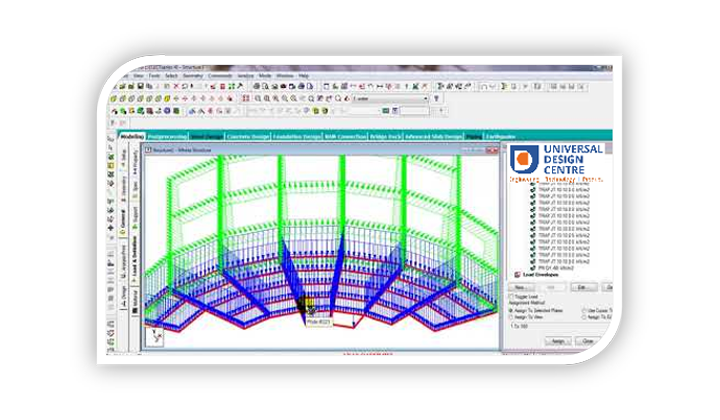Click the Undo arrow toolbar icon
This screenshot has height=420, width=720.
pyautogui.click(x=185, y=86)
